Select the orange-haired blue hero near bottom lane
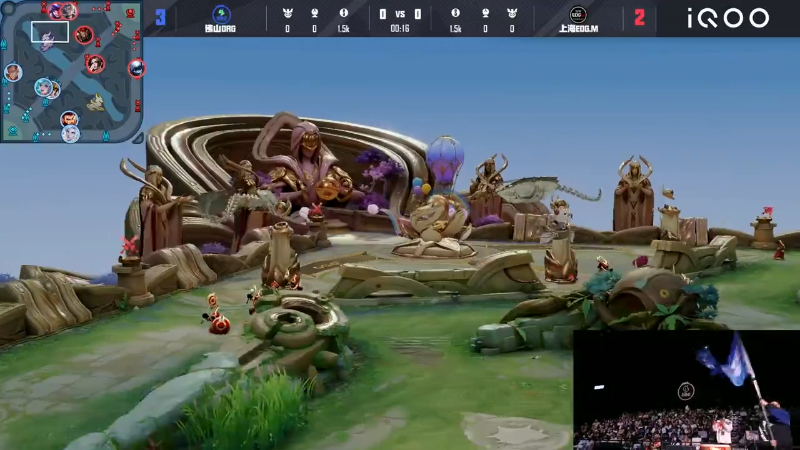800x450 pixels. [69, 119]
